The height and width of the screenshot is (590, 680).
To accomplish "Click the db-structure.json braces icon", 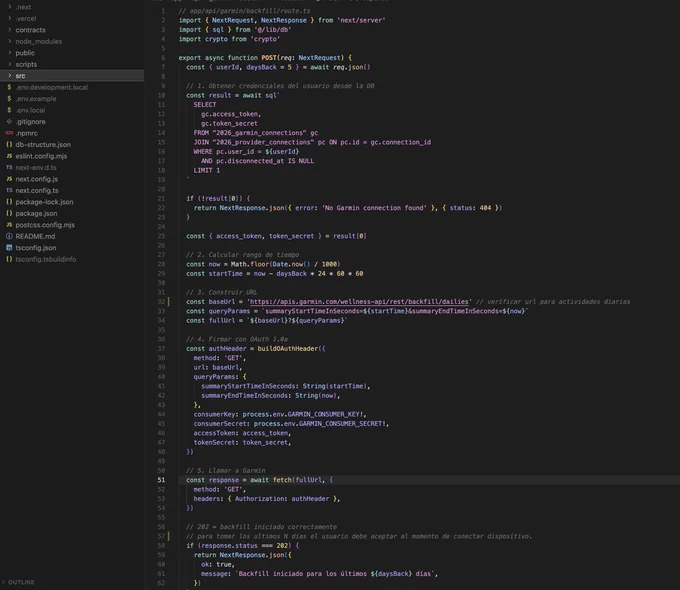I will [9, 144].
